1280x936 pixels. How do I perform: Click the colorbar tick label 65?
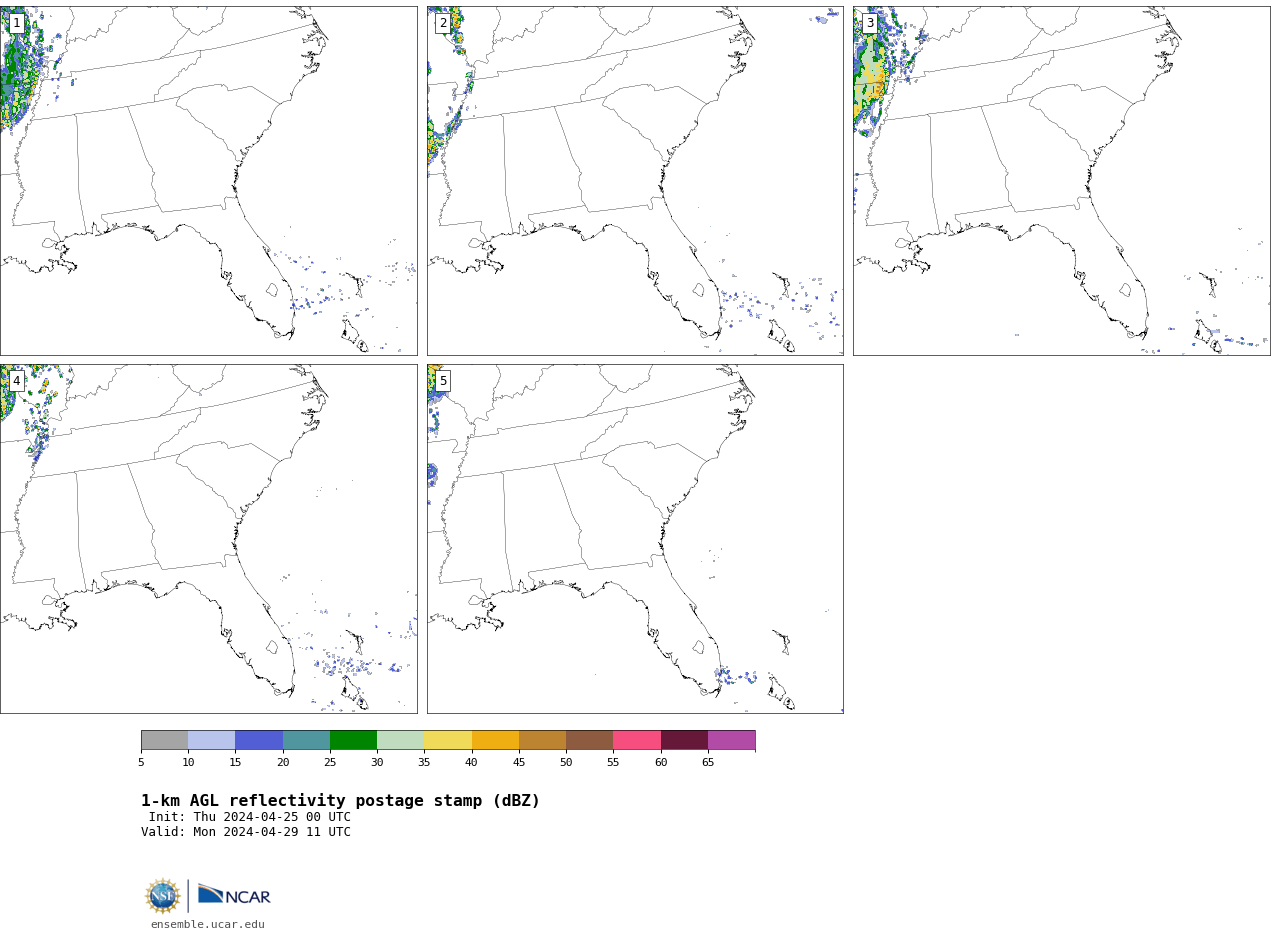708,763
